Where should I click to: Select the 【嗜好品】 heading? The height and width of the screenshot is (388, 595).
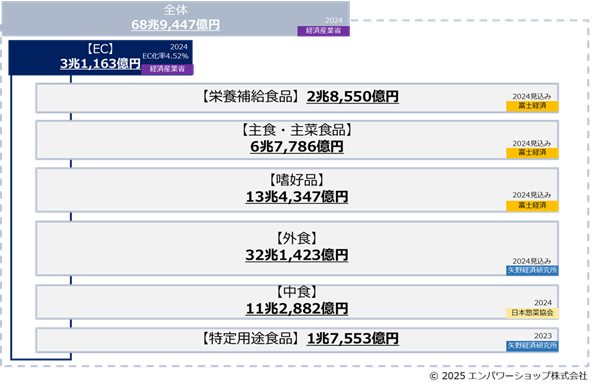click(x=297, y=180)
